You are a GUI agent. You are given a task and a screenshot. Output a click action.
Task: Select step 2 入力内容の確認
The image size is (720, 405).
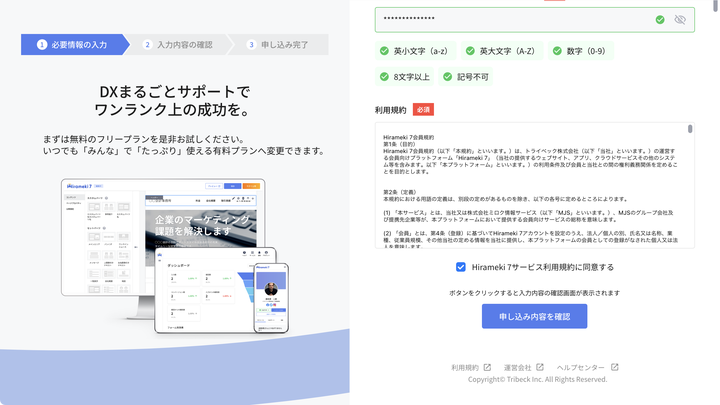(180, 45)
